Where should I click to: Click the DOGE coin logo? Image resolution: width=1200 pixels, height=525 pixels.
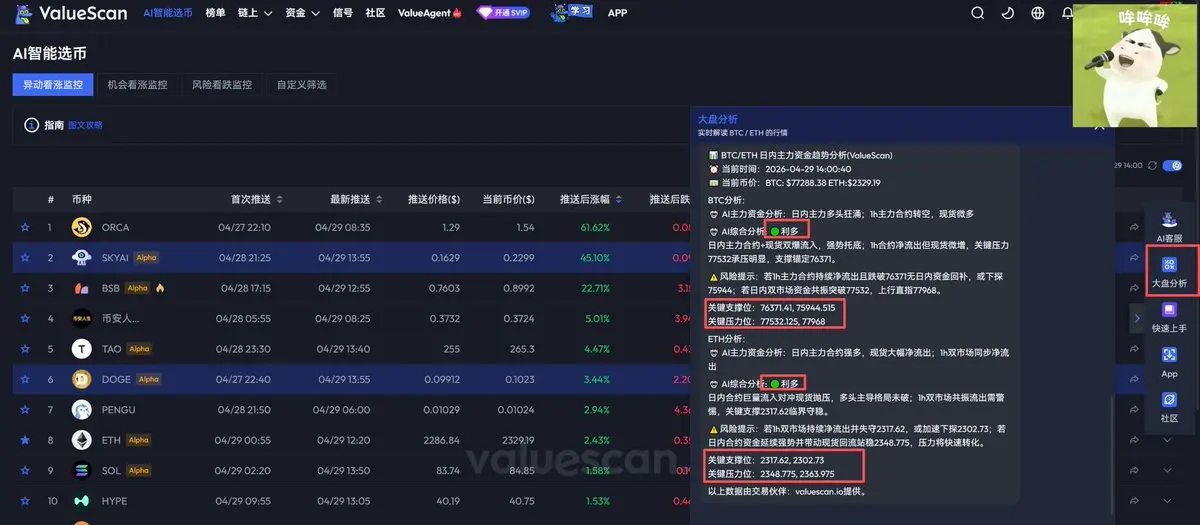(x=82, y=380)
